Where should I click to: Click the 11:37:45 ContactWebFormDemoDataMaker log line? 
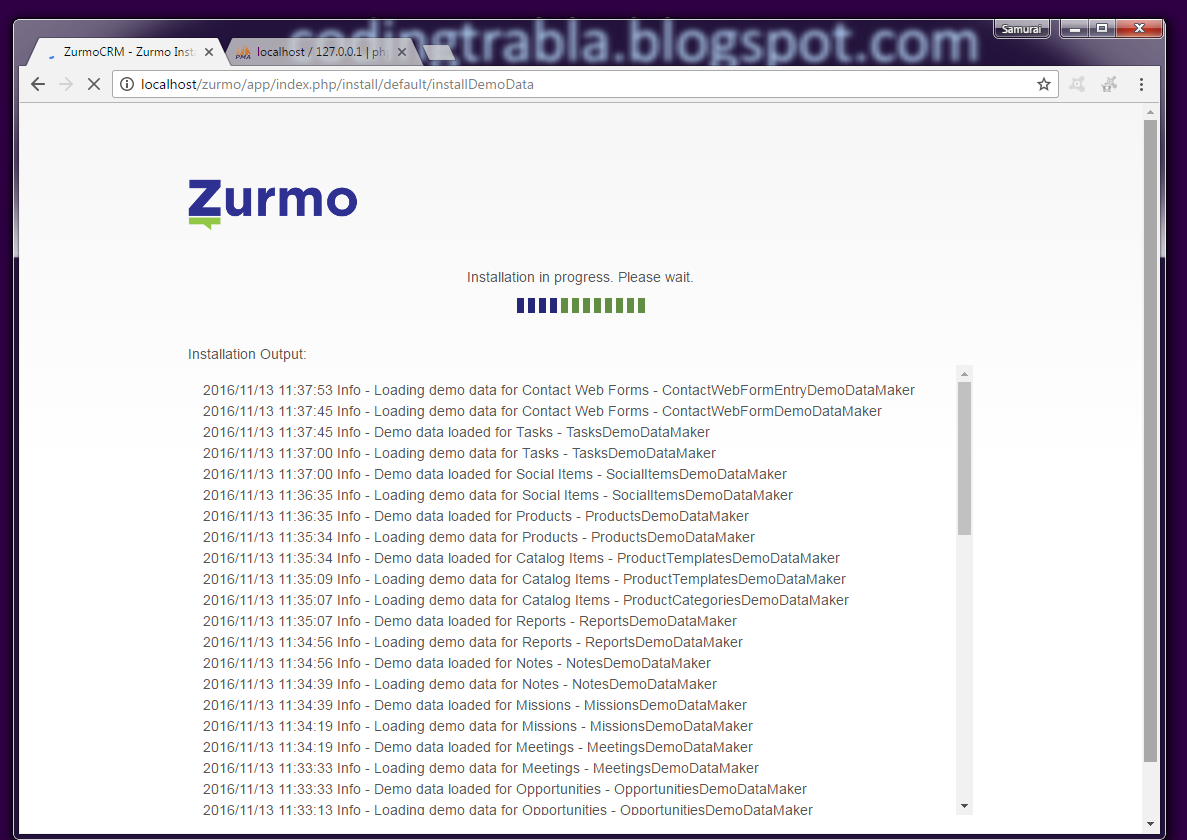[x=542, y=412]
